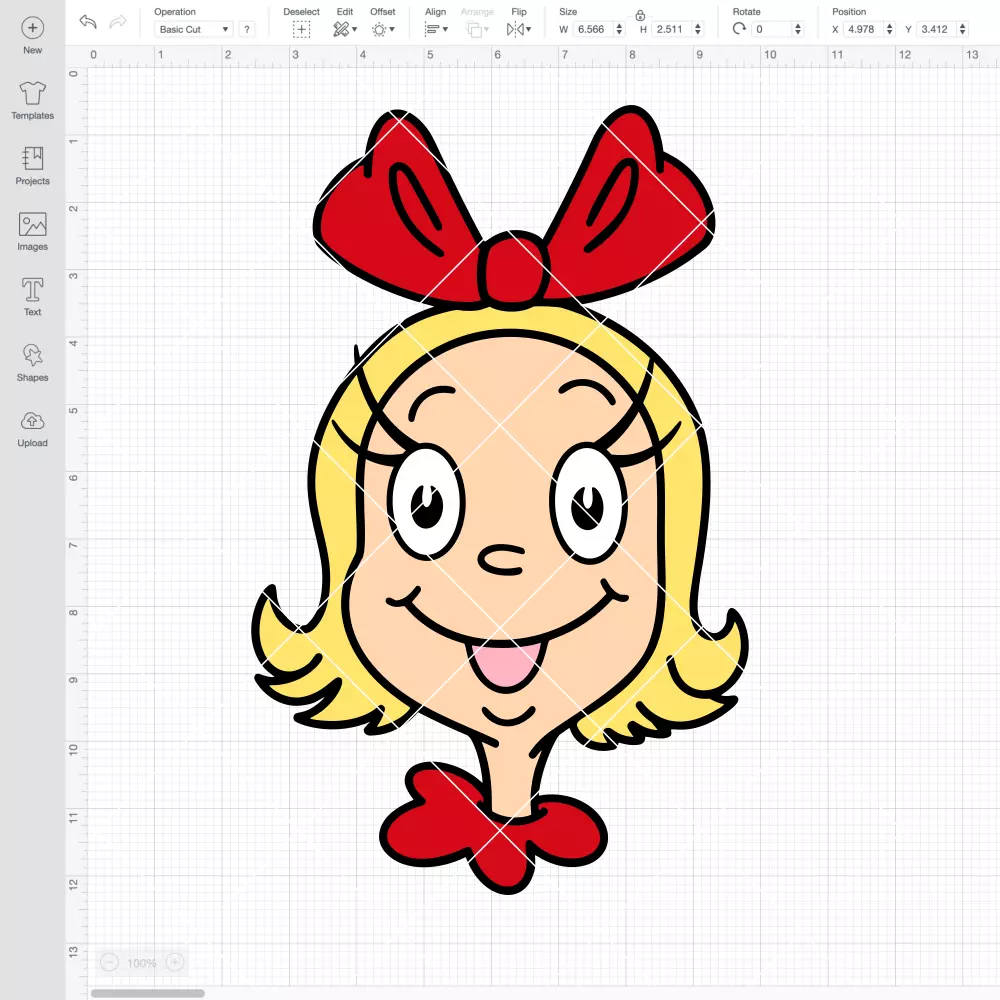Open the Operation Basic Cut dropdown
Image resolution: width=1000 pixels, height=1000 pixels.
[194, 29]
